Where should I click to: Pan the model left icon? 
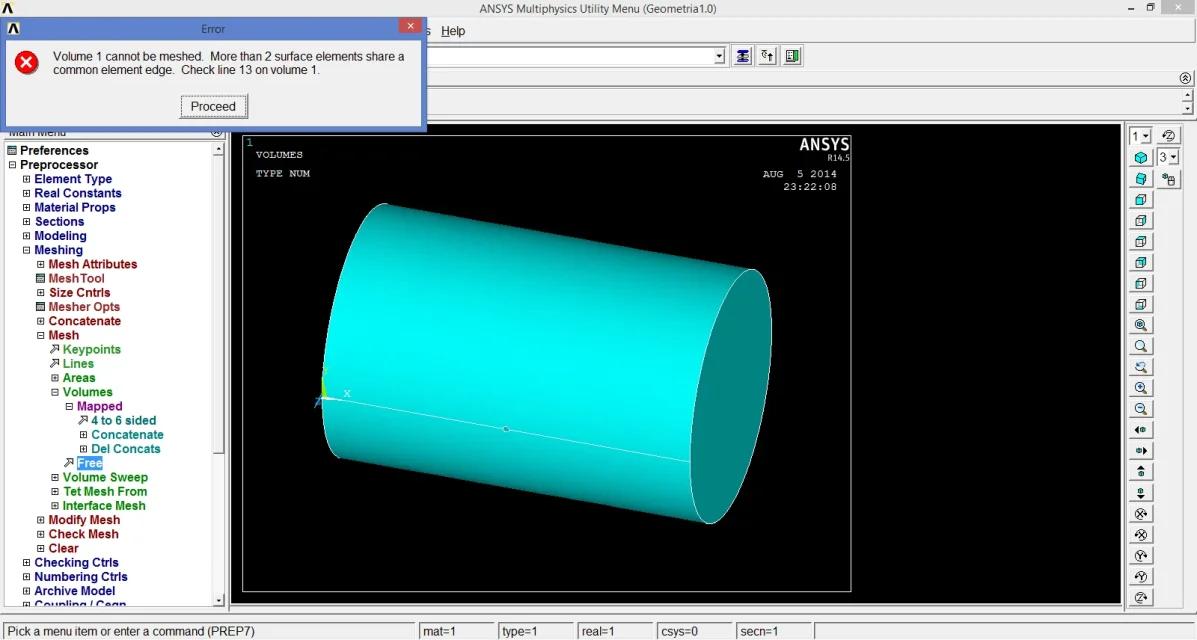tap(1141, 430)
